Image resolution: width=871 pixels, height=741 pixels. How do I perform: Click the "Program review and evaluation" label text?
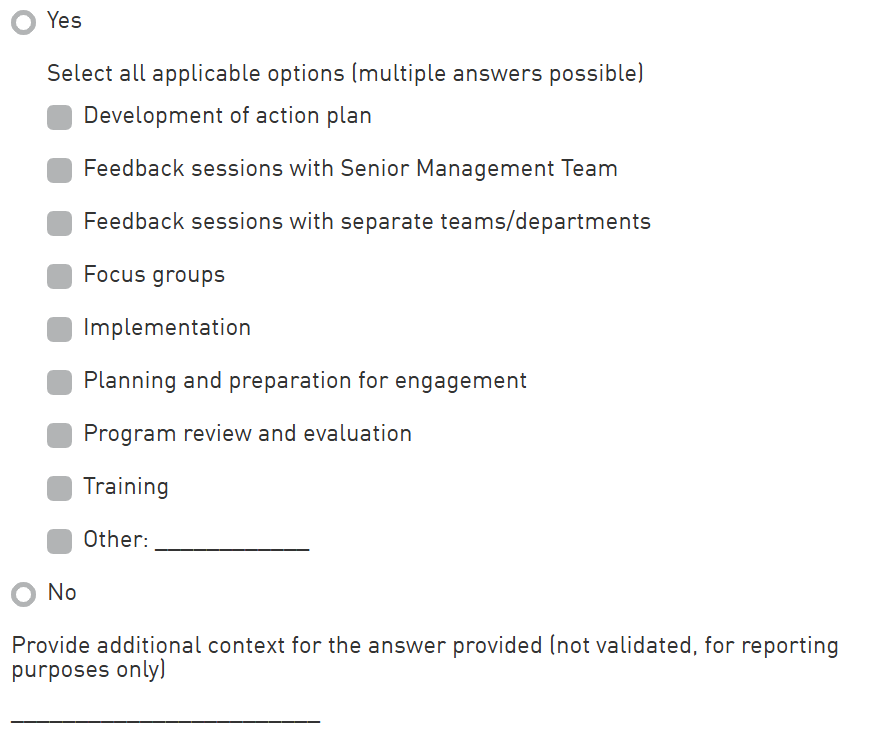click(x=247, y=434)
